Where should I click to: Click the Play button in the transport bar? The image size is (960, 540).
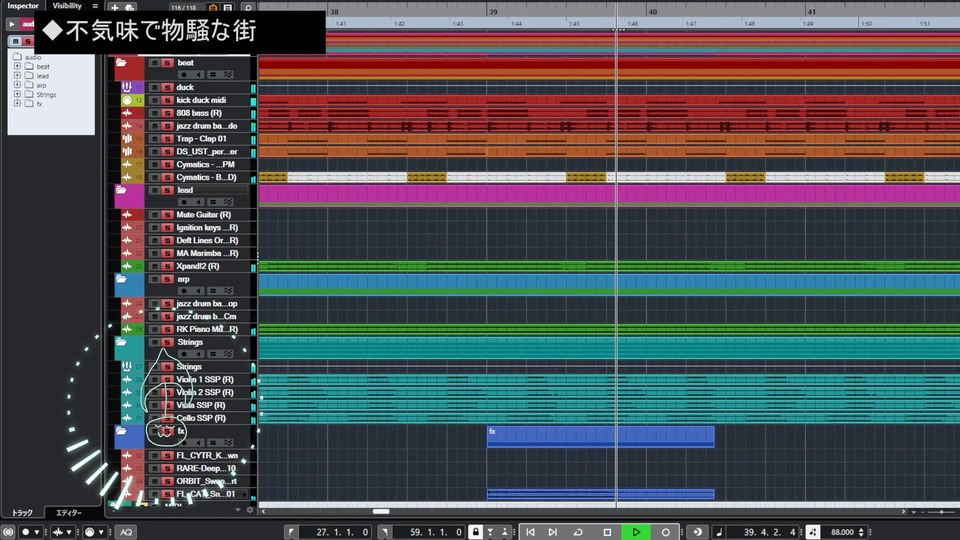[635, 532]
